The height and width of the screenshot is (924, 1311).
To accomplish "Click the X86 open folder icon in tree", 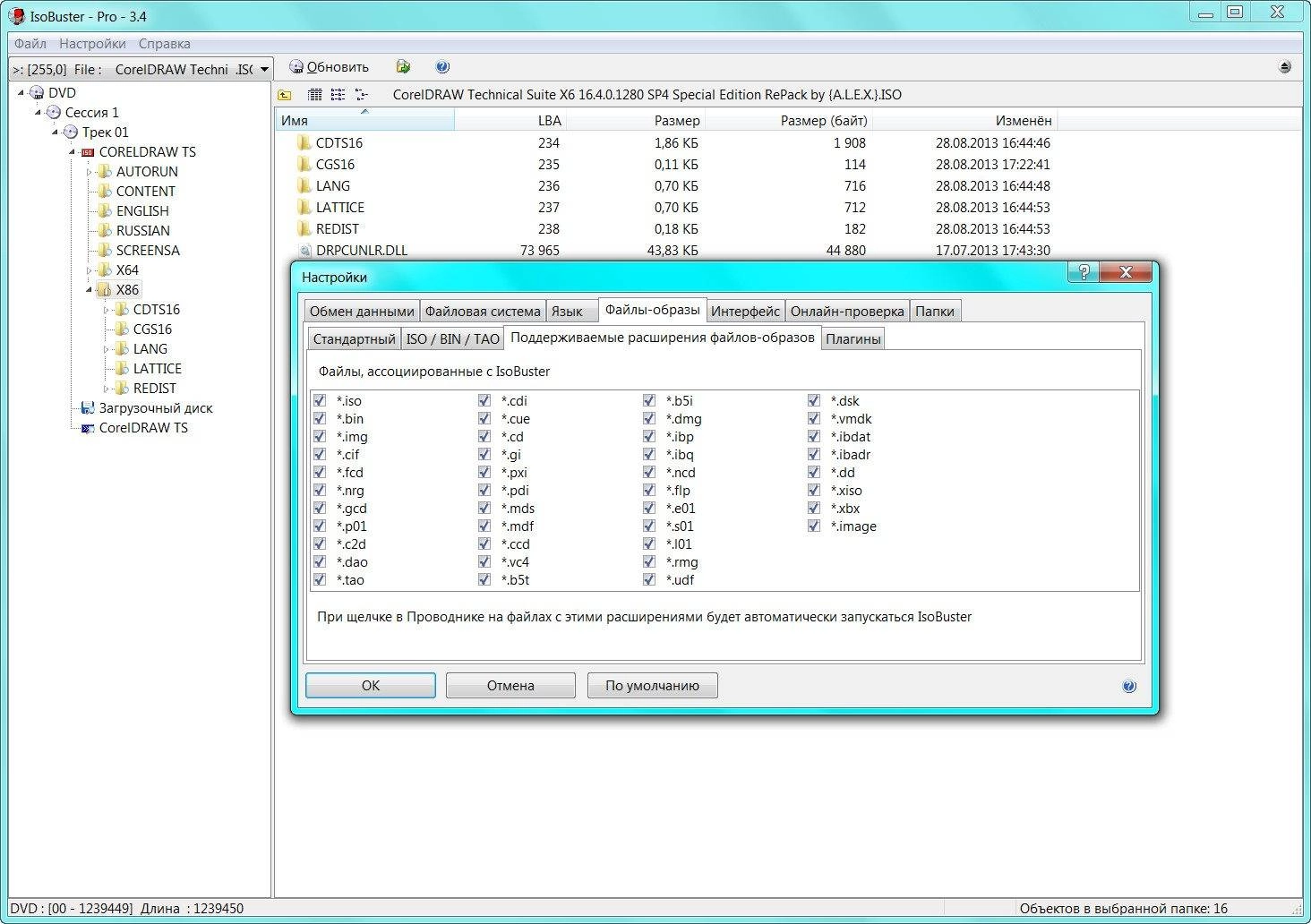I will point(105,289).
